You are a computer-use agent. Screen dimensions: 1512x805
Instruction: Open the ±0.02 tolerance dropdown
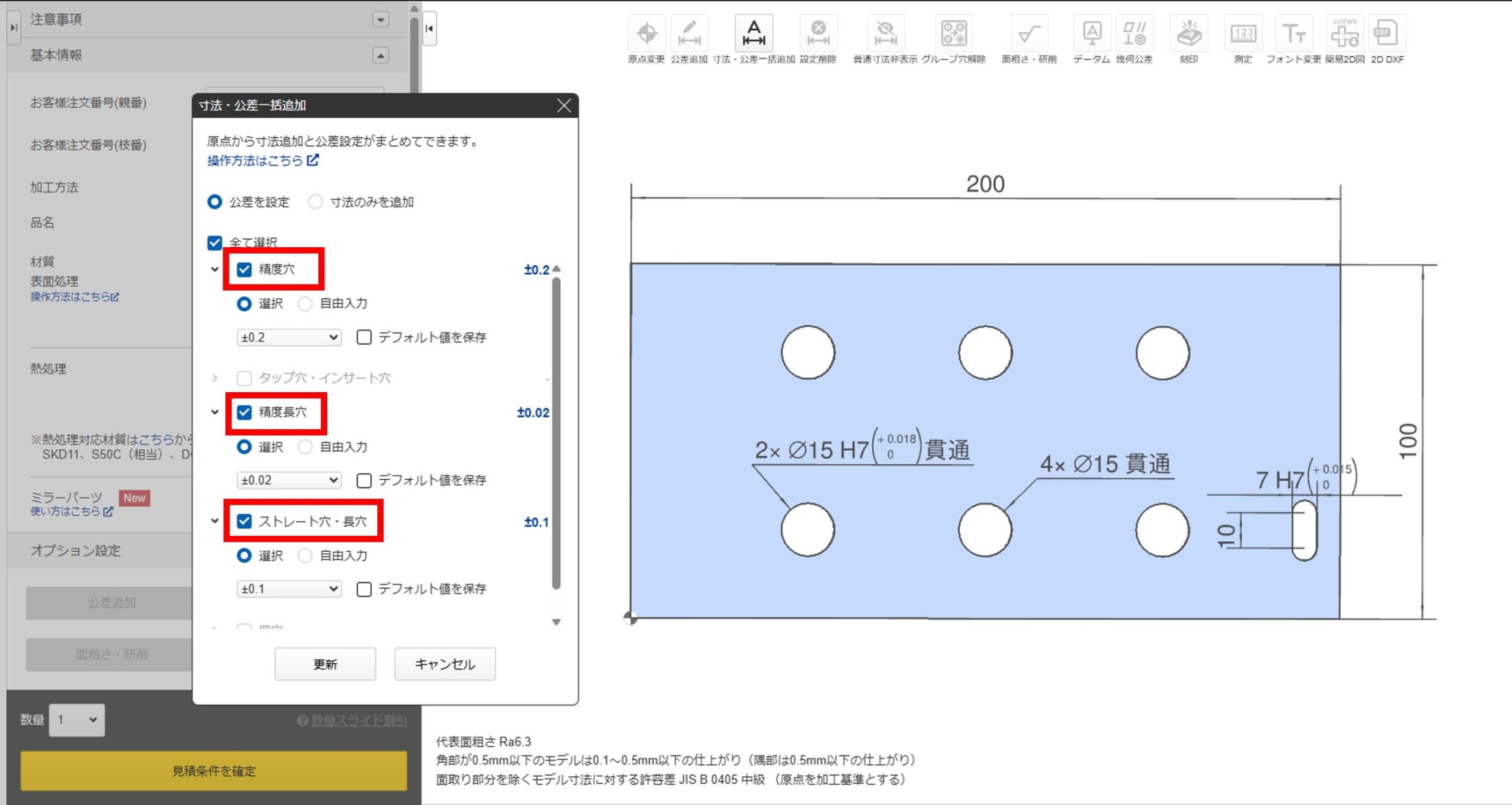[289, 480]
